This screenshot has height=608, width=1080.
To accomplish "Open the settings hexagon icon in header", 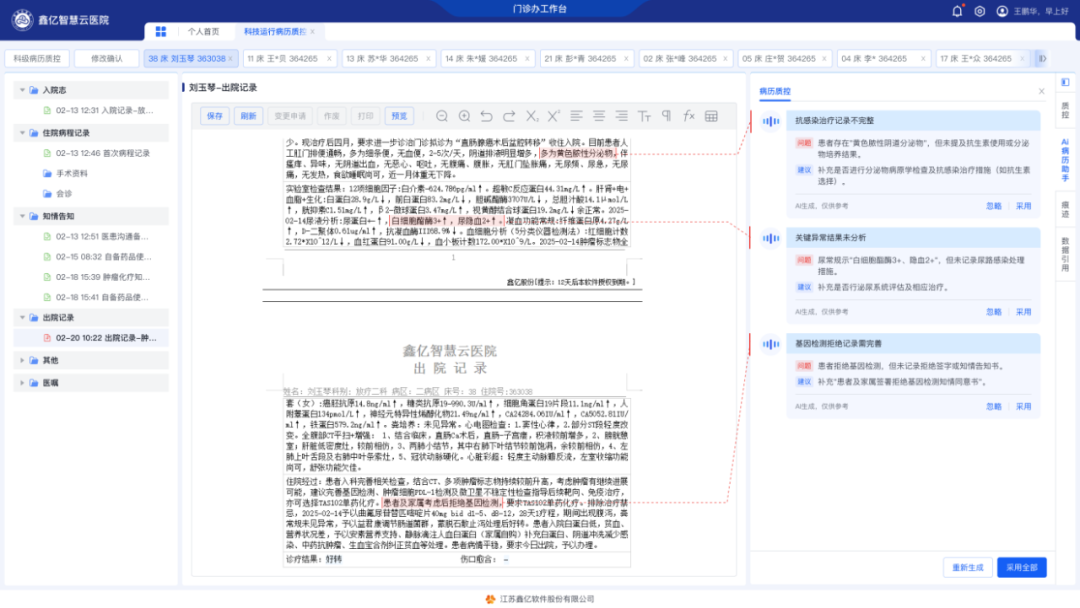I will pos(979,11).
